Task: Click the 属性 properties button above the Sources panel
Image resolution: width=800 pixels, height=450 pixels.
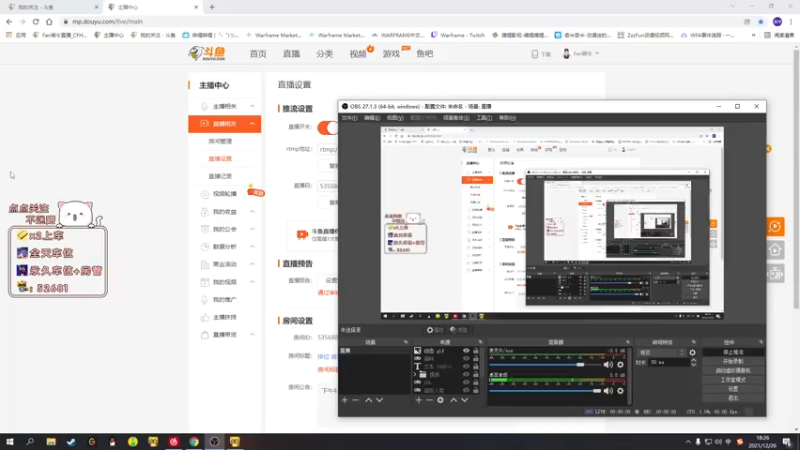Action: pyautogui.click(x=435, y=330)
